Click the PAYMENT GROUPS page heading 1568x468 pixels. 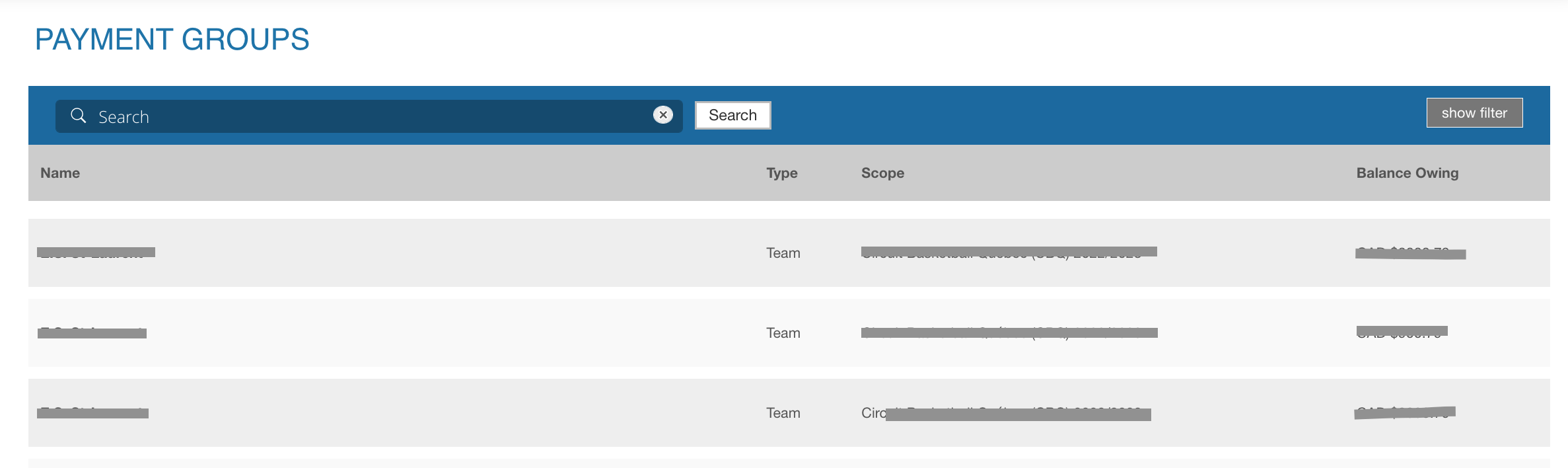click(172, 40)
